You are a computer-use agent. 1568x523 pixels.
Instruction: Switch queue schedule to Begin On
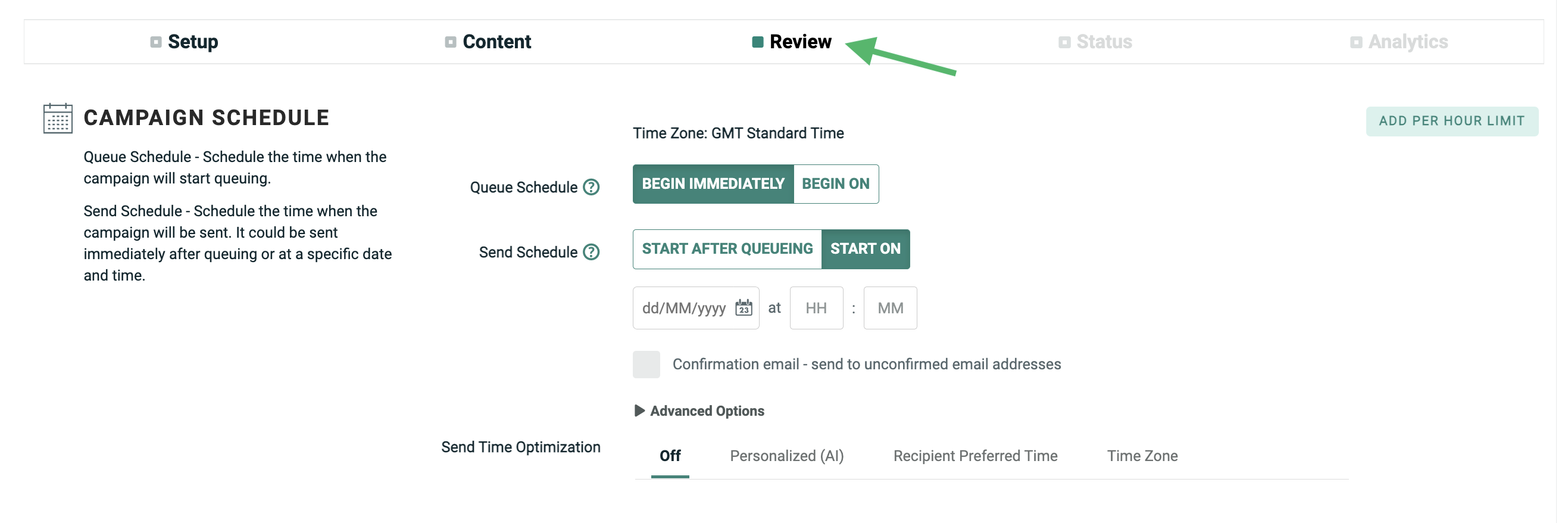point(835,184)
